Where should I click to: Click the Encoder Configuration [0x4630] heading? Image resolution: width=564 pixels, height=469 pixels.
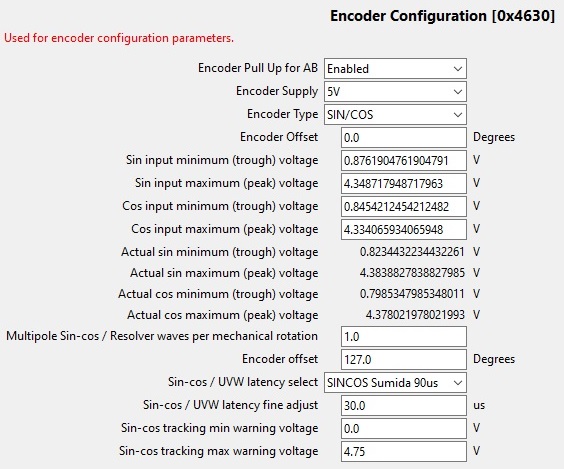pos(442,16)
